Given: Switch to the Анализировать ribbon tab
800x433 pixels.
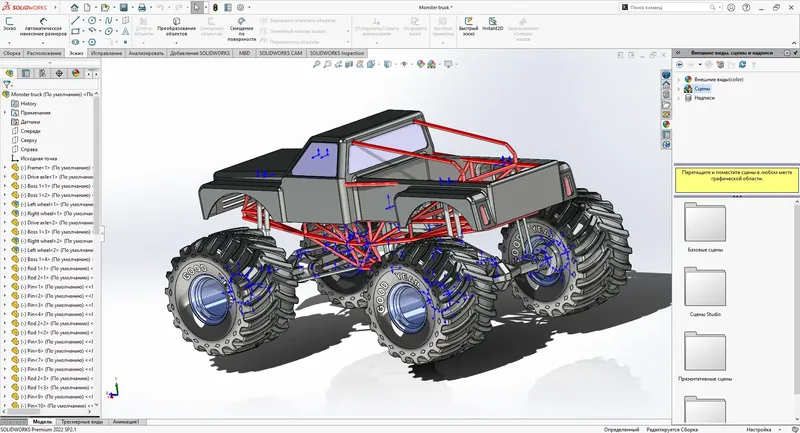Looking at the screenshot, I should tap(146, 53).
